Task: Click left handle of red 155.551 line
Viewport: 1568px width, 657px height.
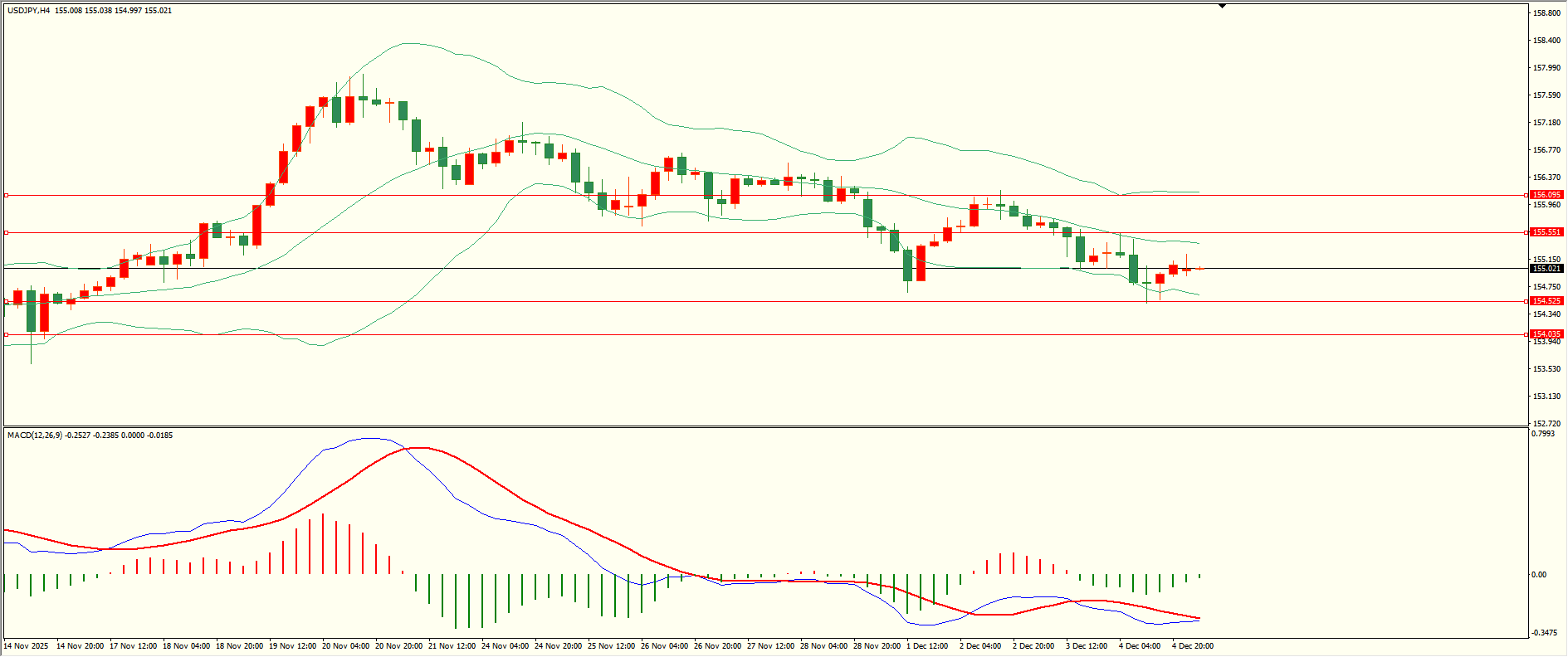Action: coord(7,233)
